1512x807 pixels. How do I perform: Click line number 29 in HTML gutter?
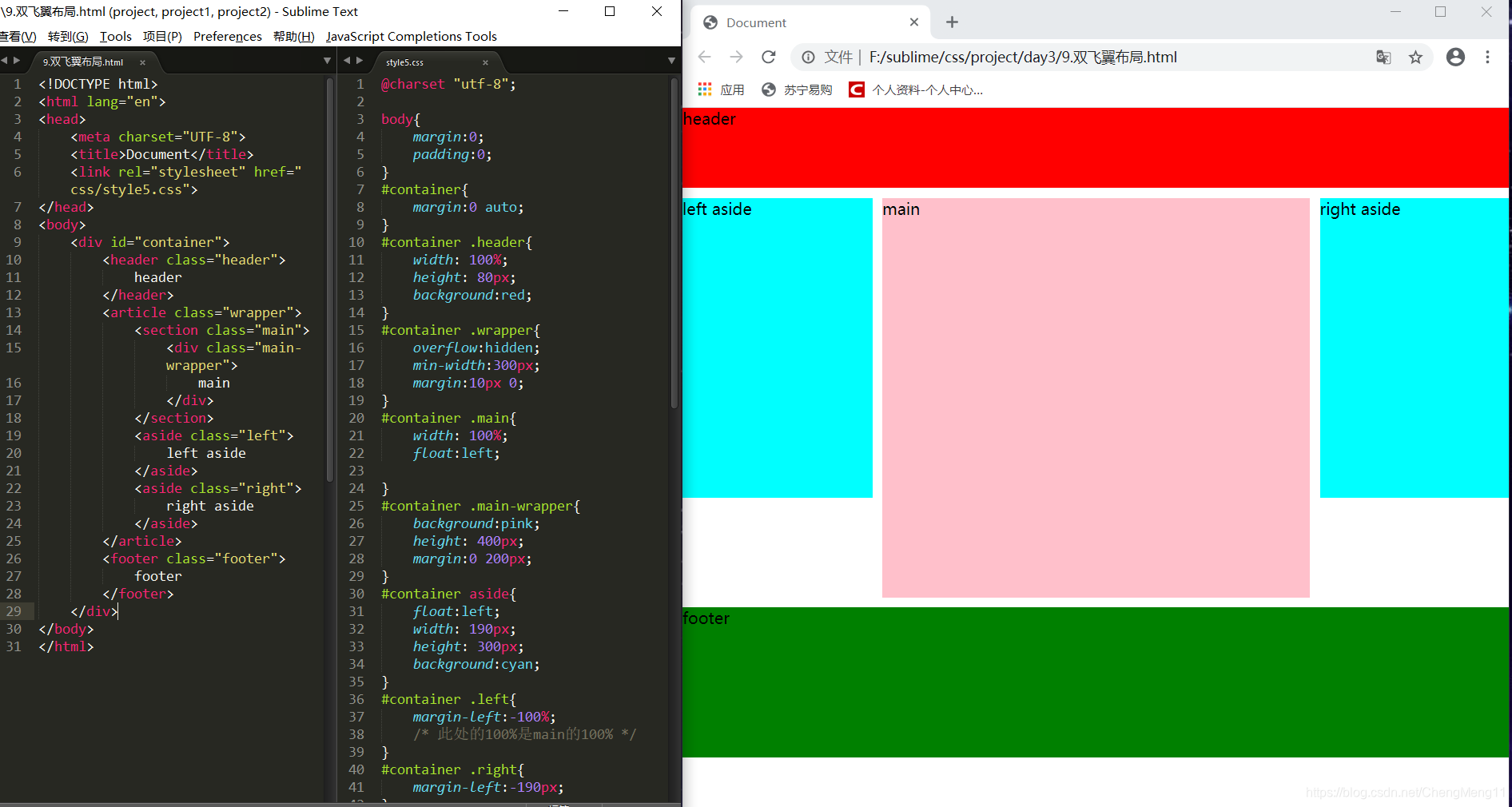pyautogui.click(x=14, y=611)
